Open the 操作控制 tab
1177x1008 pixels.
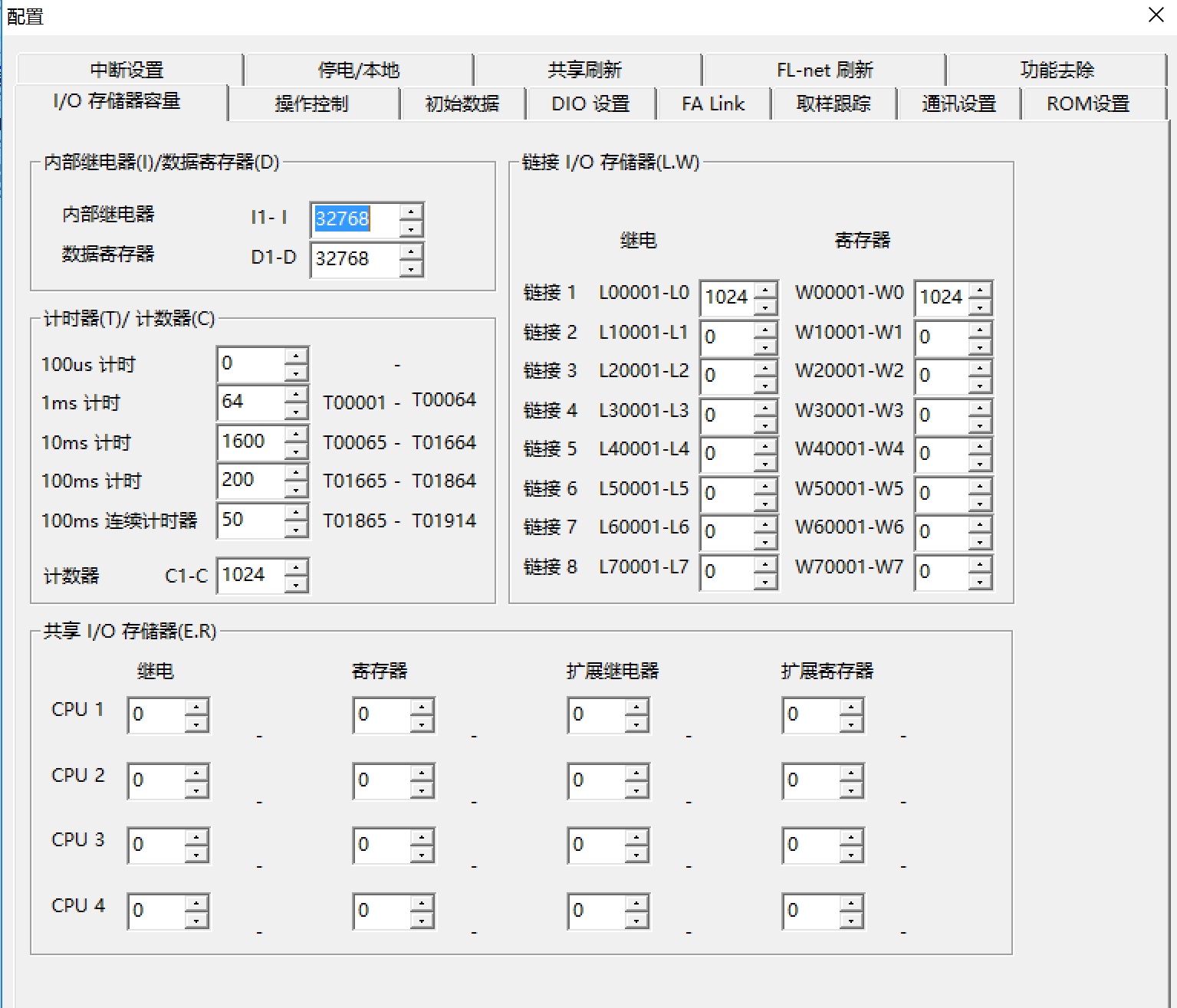[312, 103]
